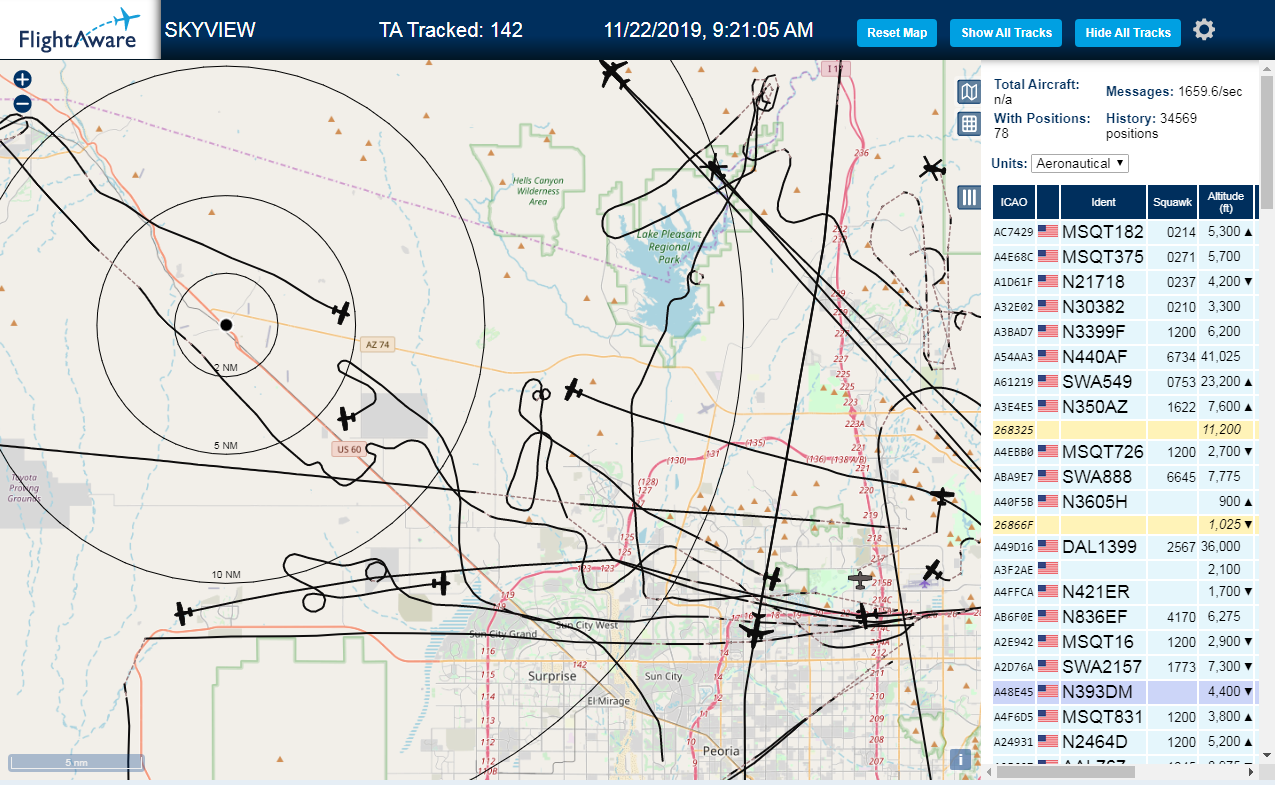Sort table by Ident column header
This screenshot has width=1275, height=785.
tap(1103, 202)
